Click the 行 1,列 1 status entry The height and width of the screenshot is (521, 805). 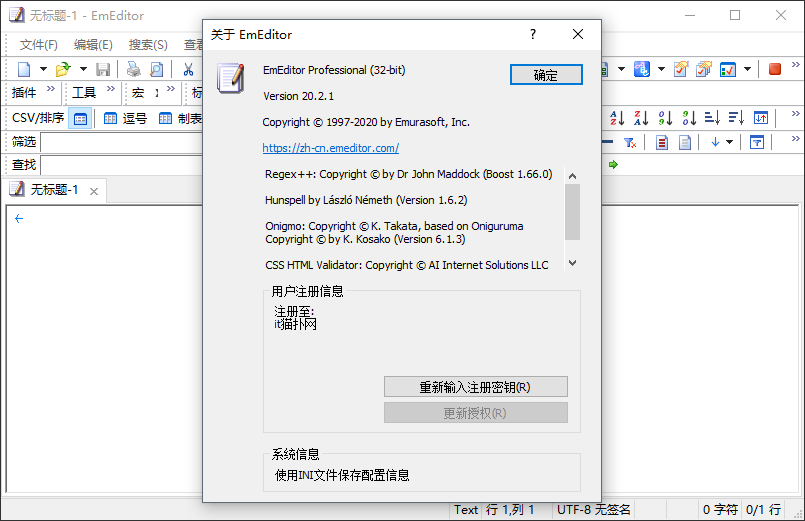pos(510,510)
